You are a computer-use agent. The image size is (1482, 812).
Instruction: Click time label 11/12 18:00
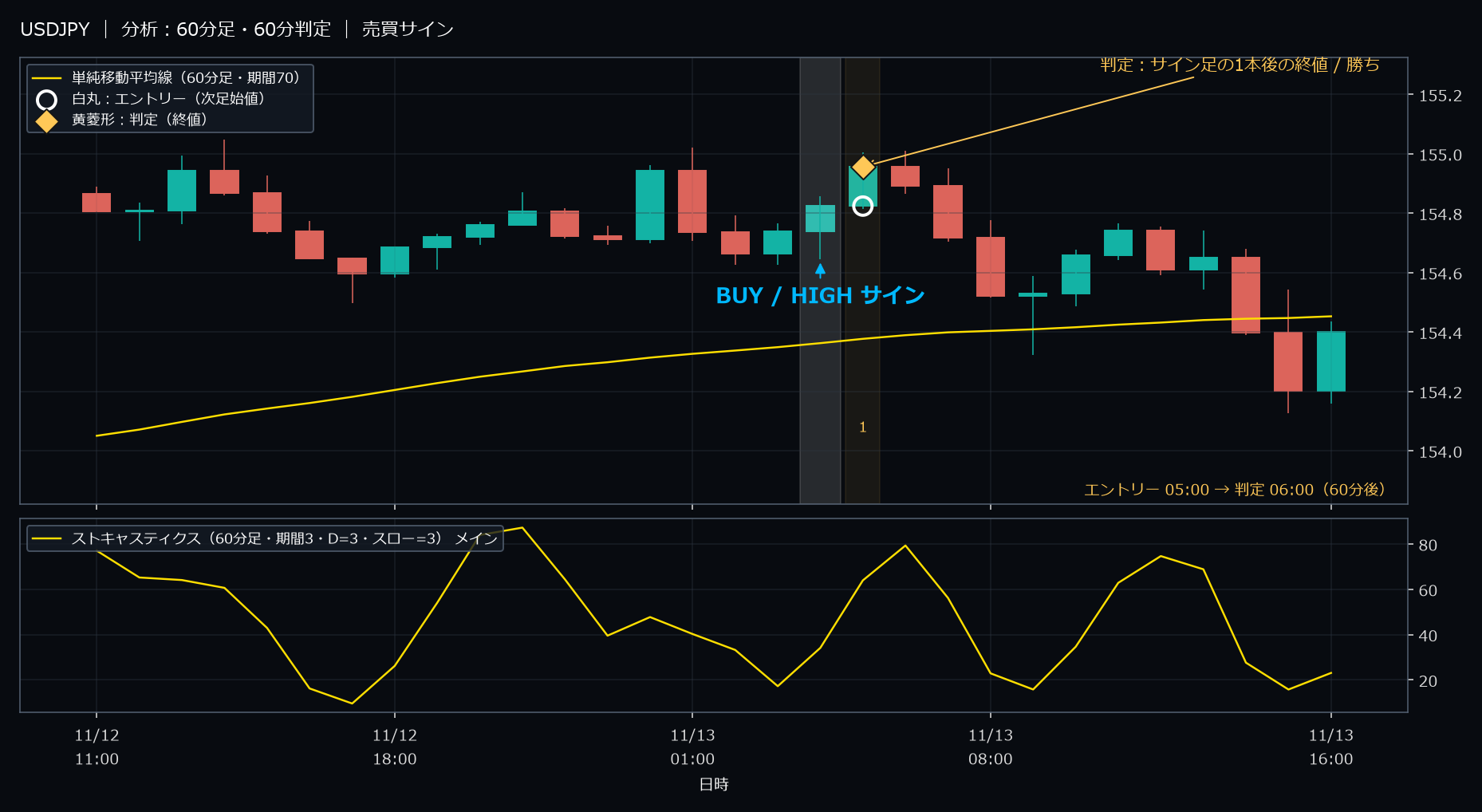[x=395, y=747]
